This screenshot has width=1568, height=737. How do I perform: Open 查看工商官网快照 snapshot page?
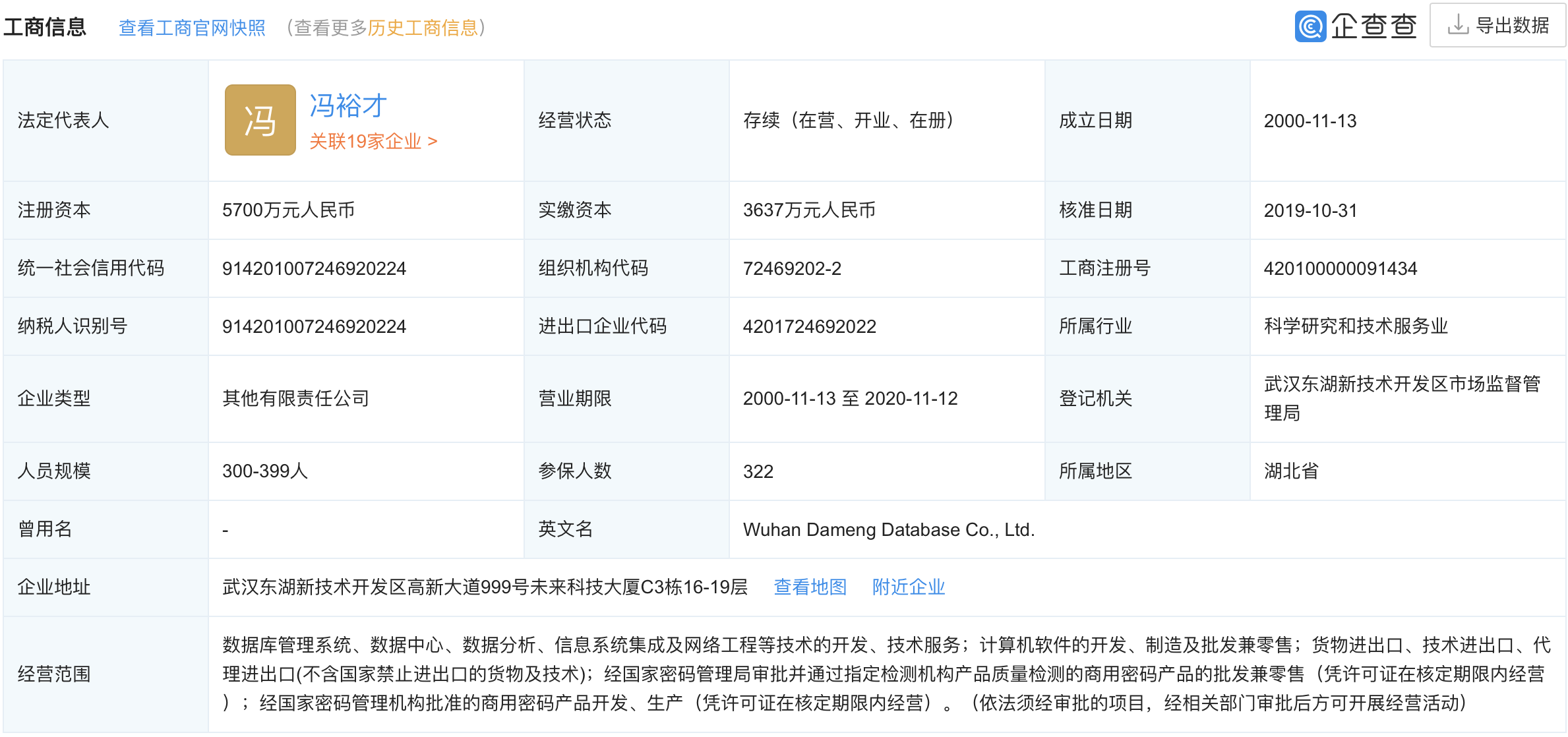[192, 28]
